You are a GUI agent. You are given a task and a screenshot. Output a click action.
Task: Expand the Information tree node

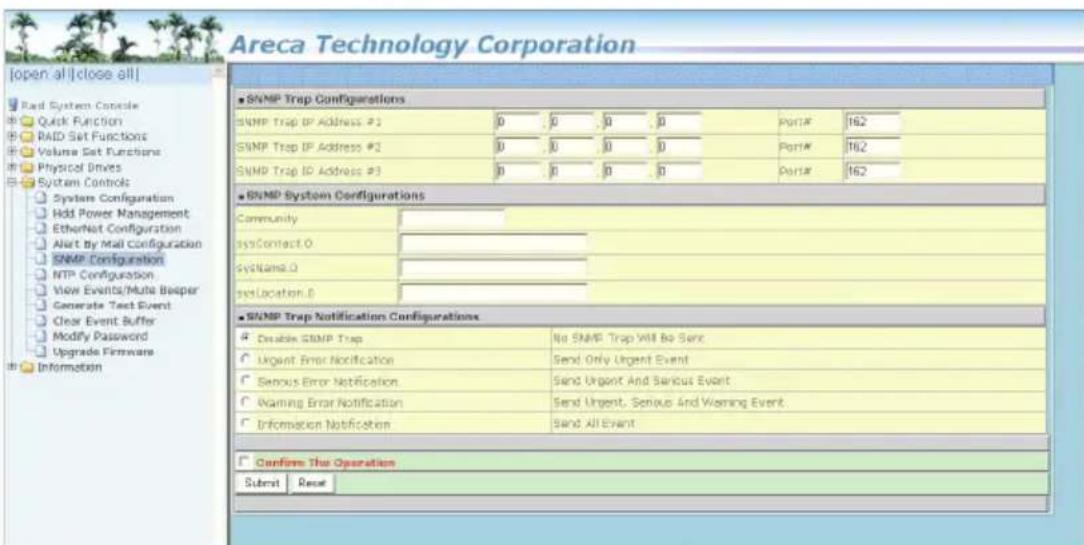pyautogui.click(x=10, y=367)
